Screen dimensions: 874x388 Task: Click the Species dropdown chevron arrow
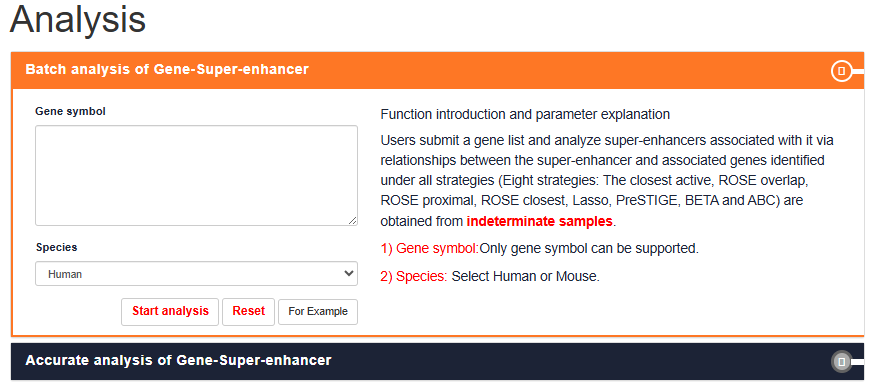pos(349,274)
